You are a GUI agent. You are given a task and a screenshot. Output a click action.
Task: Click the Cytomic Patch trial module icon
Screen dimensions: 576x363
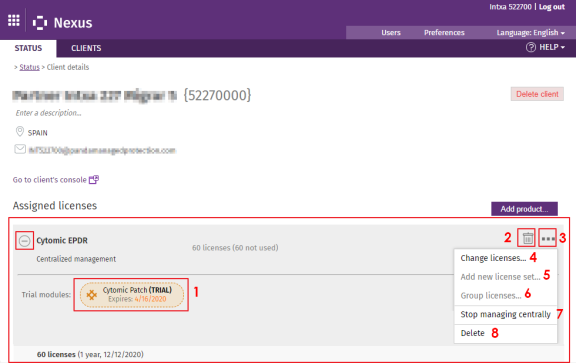click(x=91, y=295)
